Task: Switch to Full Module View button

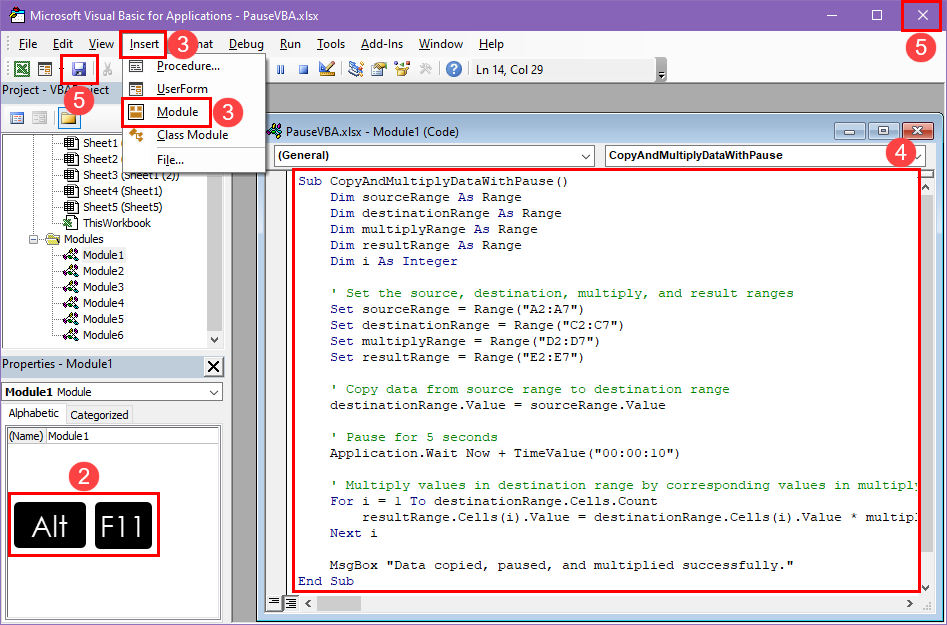Action: pos(291,602)
